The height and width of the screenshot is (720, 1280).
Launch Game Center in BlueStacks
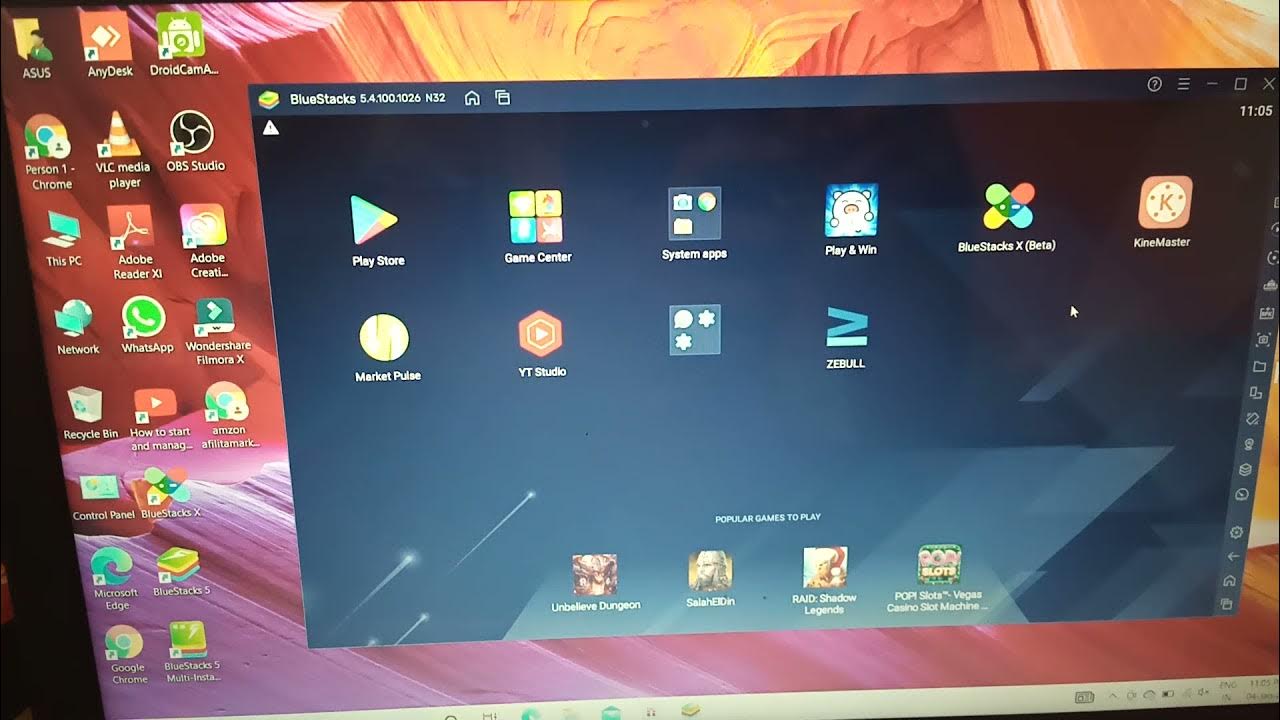click(536, 217)
